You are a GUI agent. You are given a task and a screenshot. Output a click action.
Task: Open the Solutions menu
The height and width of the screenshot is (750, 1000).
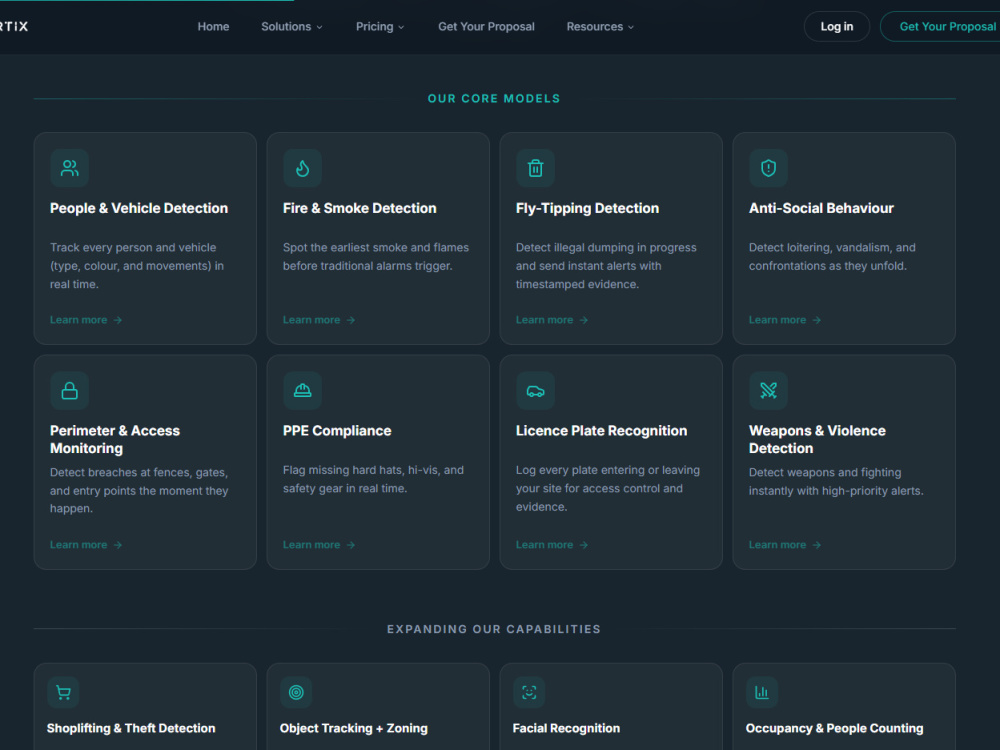click(x=291, y=27)
